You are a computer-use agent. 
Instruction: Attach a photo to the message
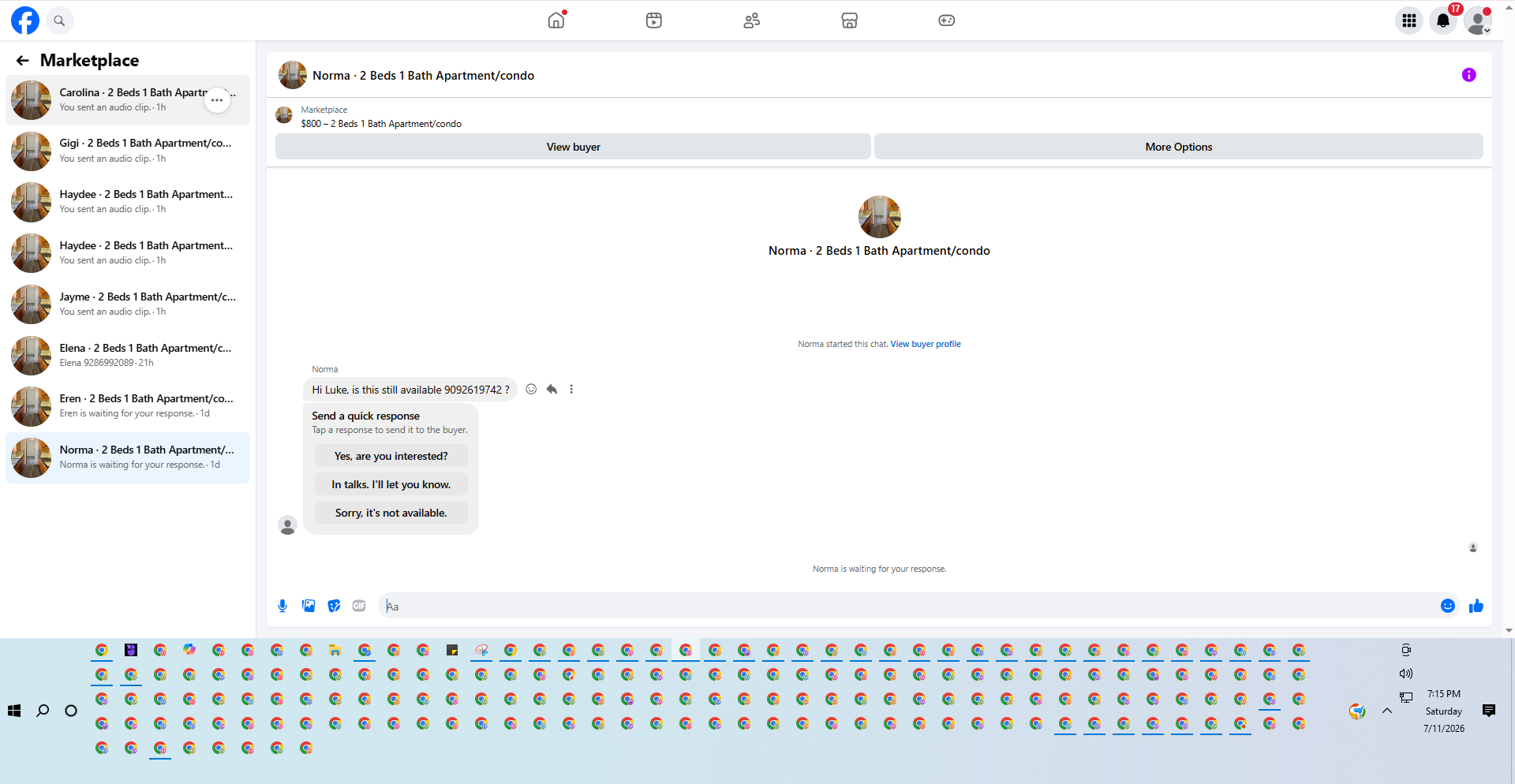309,606
